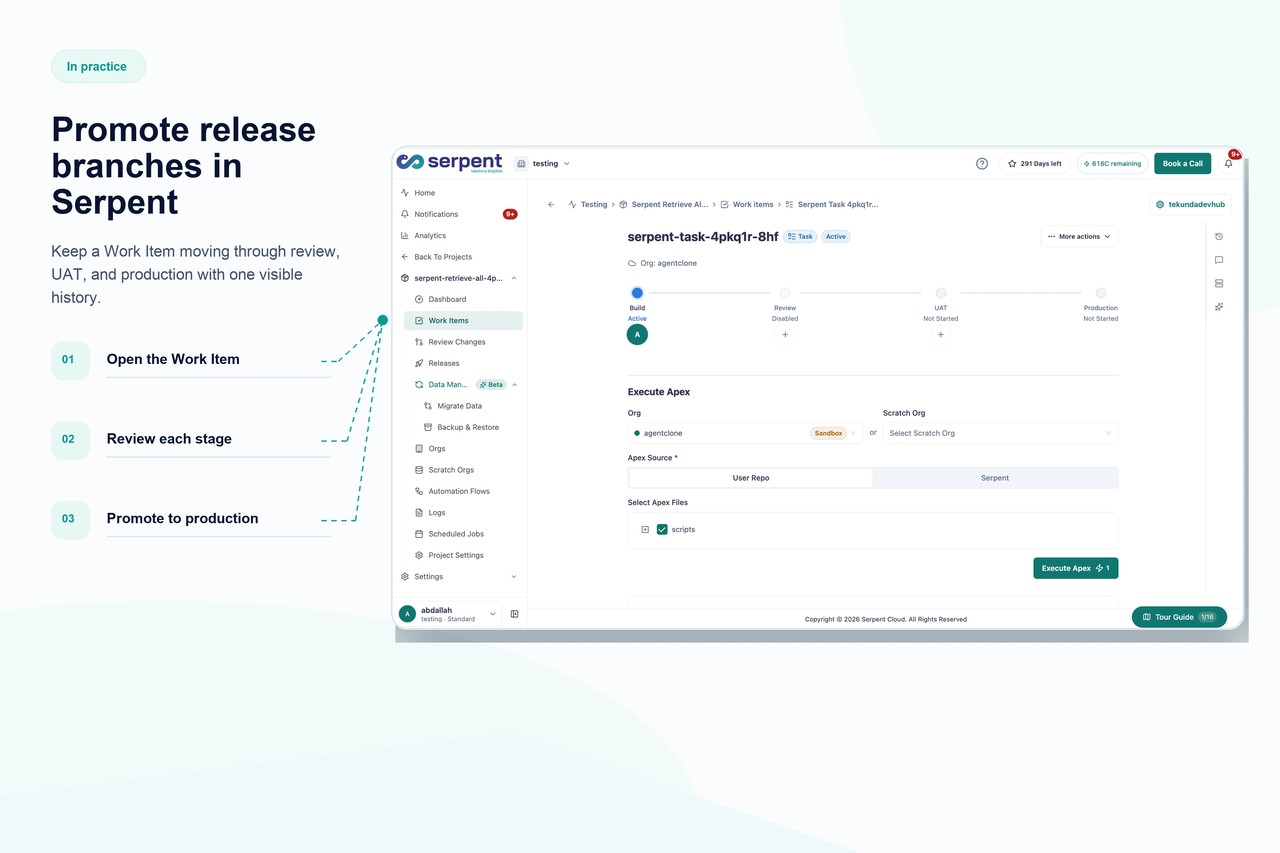Viewport: 1280px width, 853px height.
Task: Open Analytics in the sidebar
Action: coord(460,236)
